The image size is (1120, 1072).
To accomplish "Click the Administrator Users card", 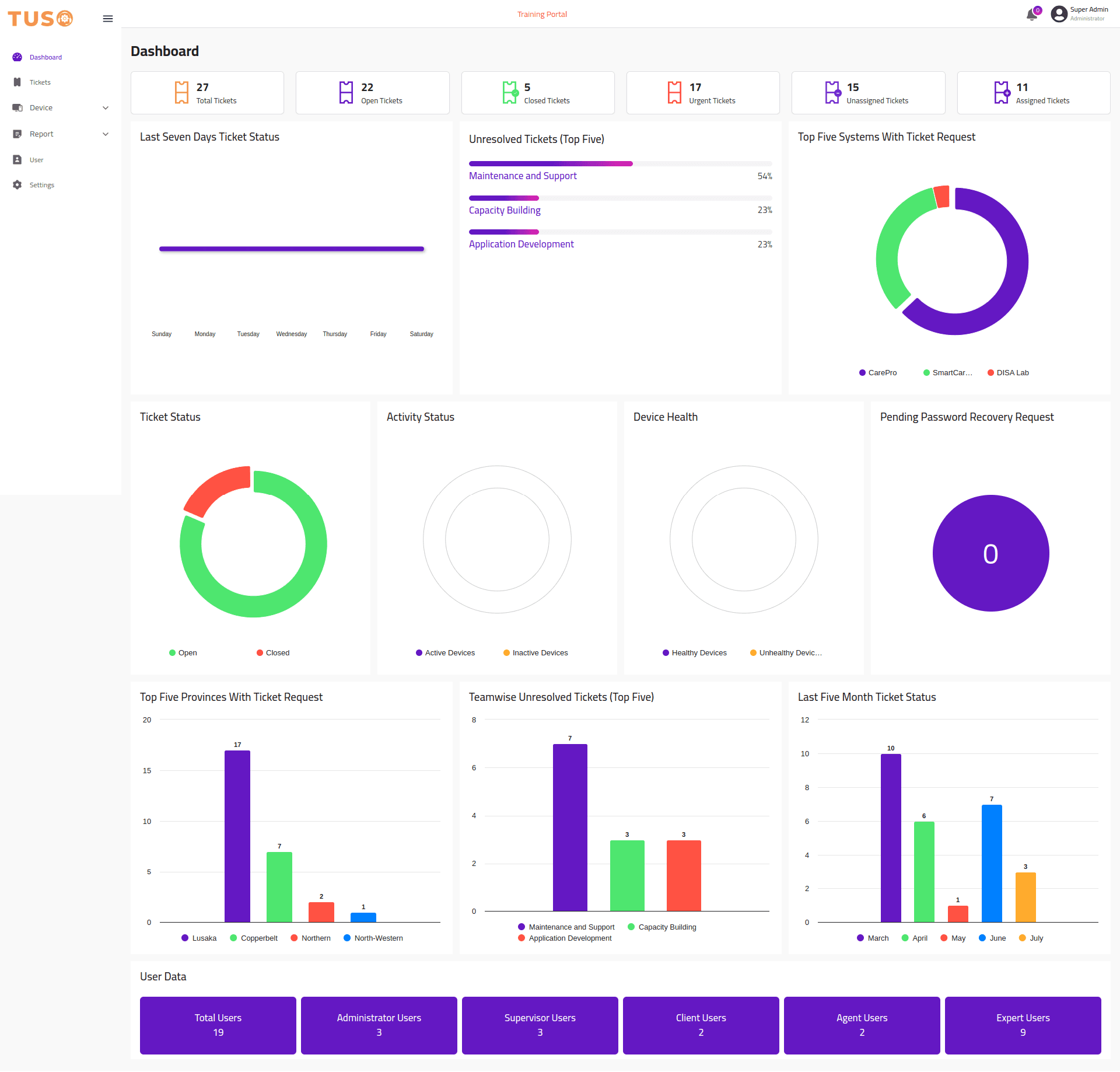I will tap(379, 1025).
